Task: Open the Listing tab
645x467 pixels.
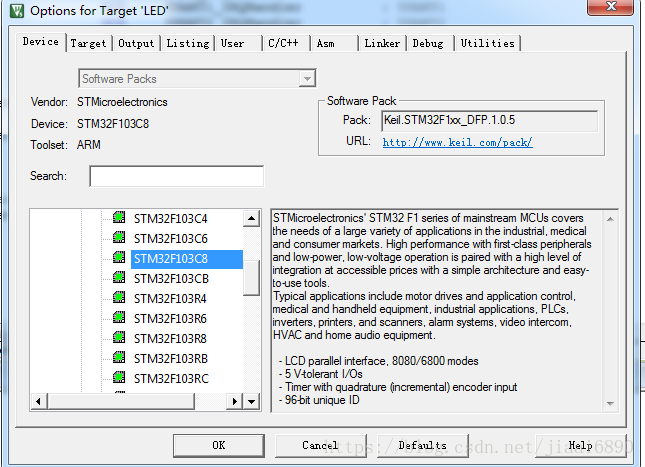Action: pyautogui.click(x=188, y=43)
